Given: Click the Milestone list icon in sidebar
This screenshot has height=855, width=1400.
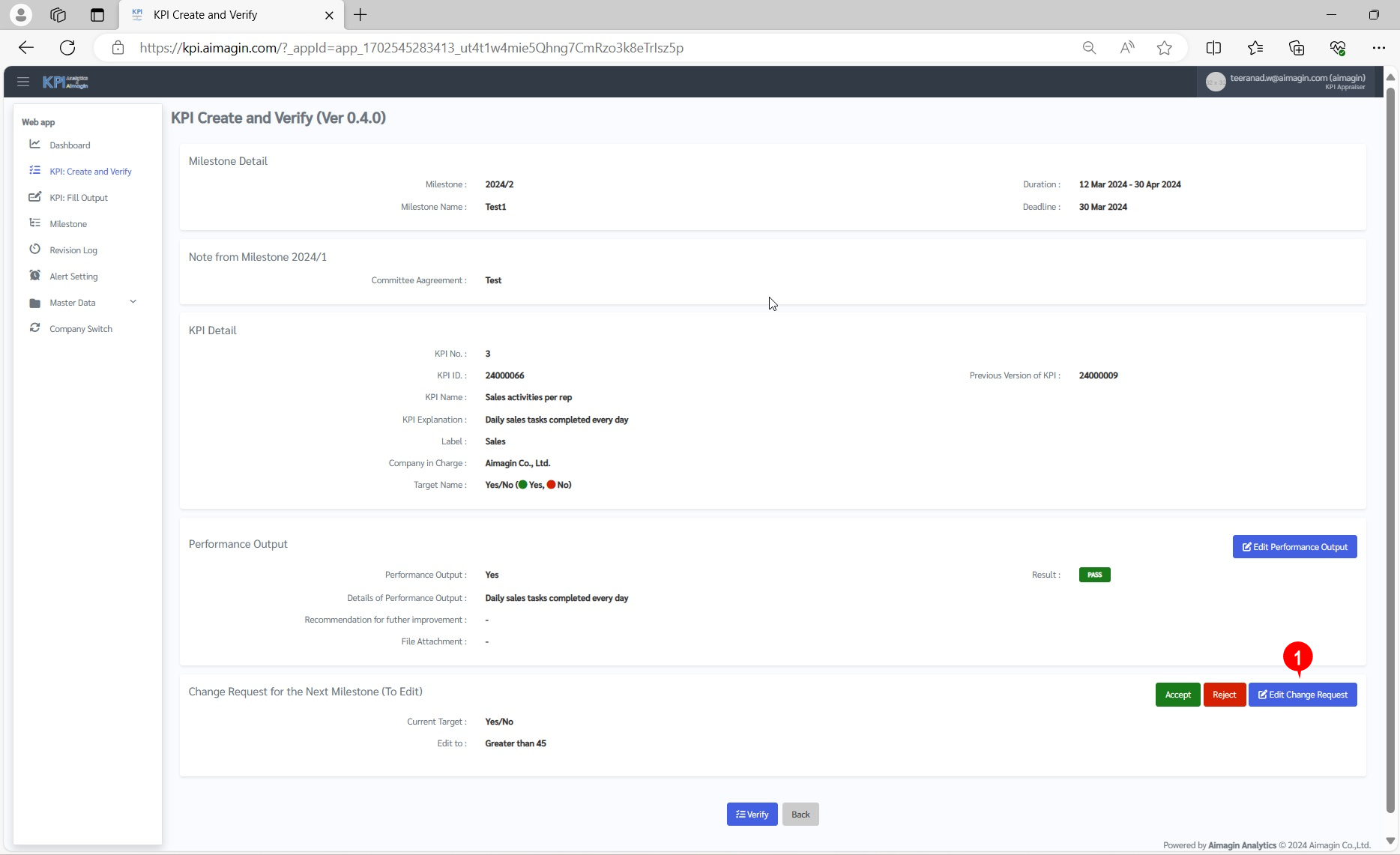Looking at the screenshot, I should tap(34, 223).
